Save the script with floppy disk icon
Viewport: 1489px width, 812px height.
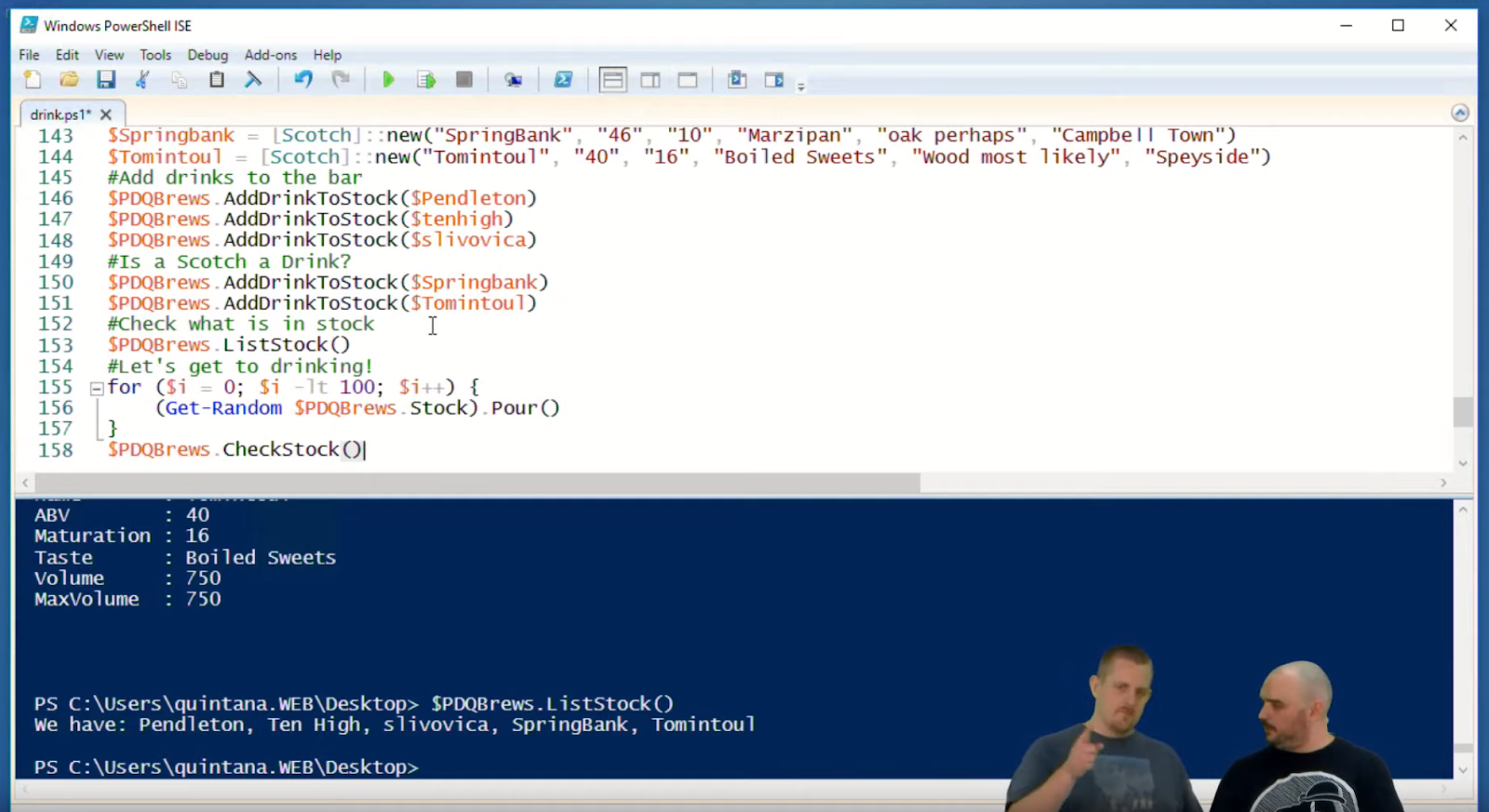[106, 80]
